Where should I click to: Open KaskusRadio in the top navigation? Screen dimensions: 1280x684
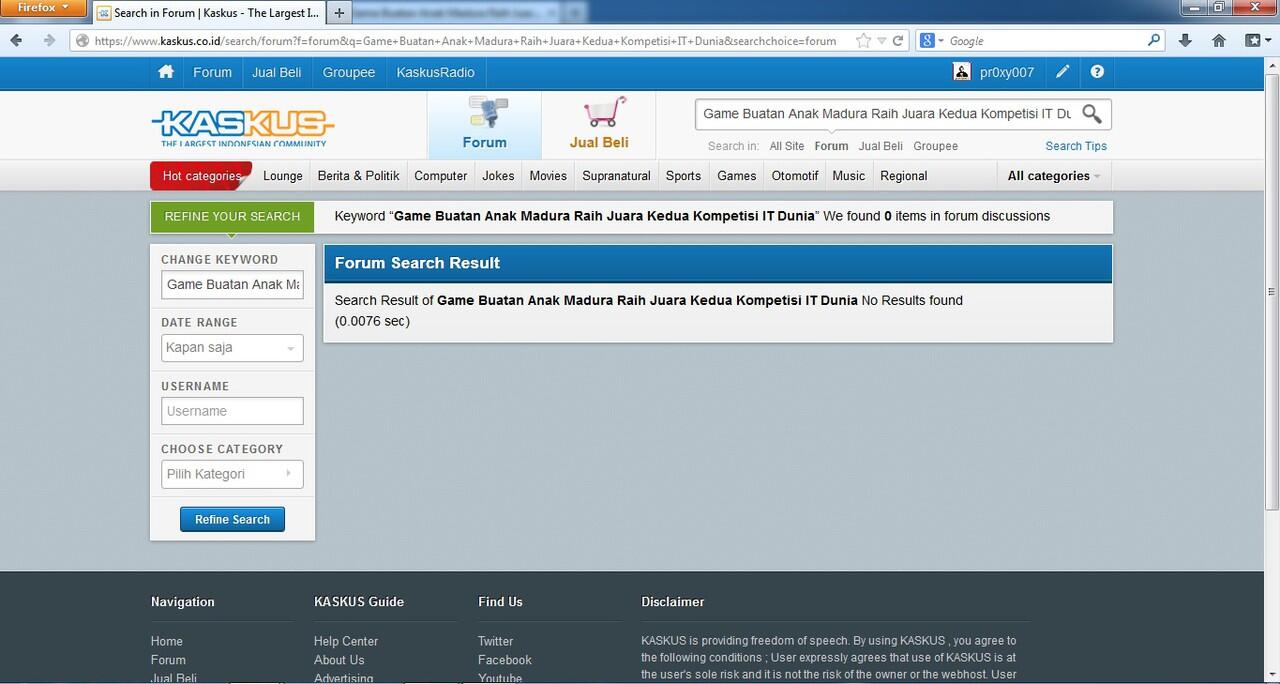coord(436,72)
